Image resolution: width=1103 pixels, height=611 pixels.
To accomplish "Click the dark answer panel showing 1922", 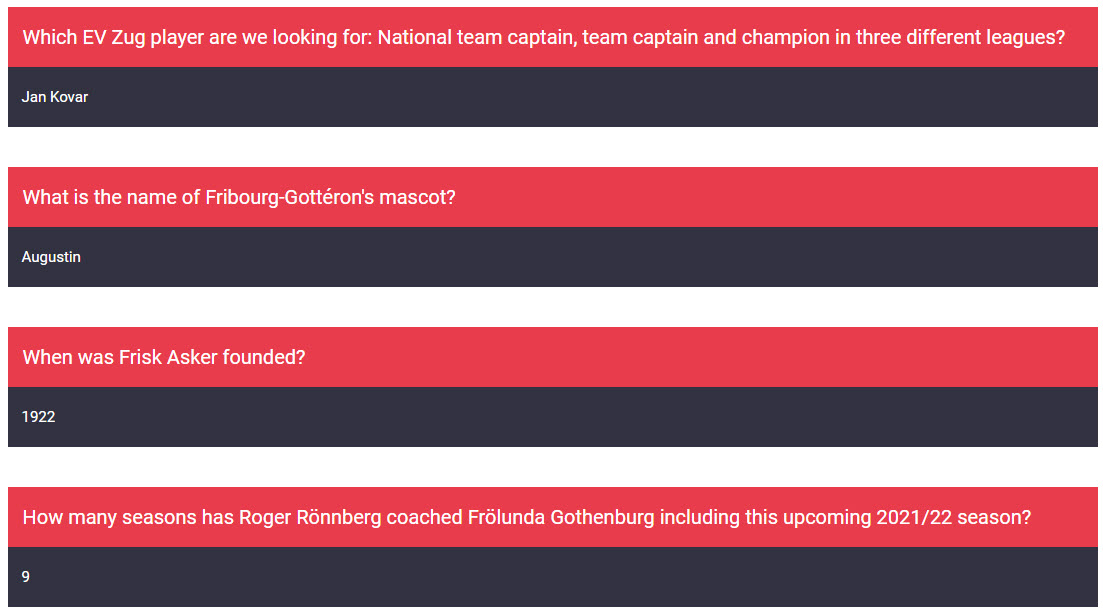I will (552, 417).
